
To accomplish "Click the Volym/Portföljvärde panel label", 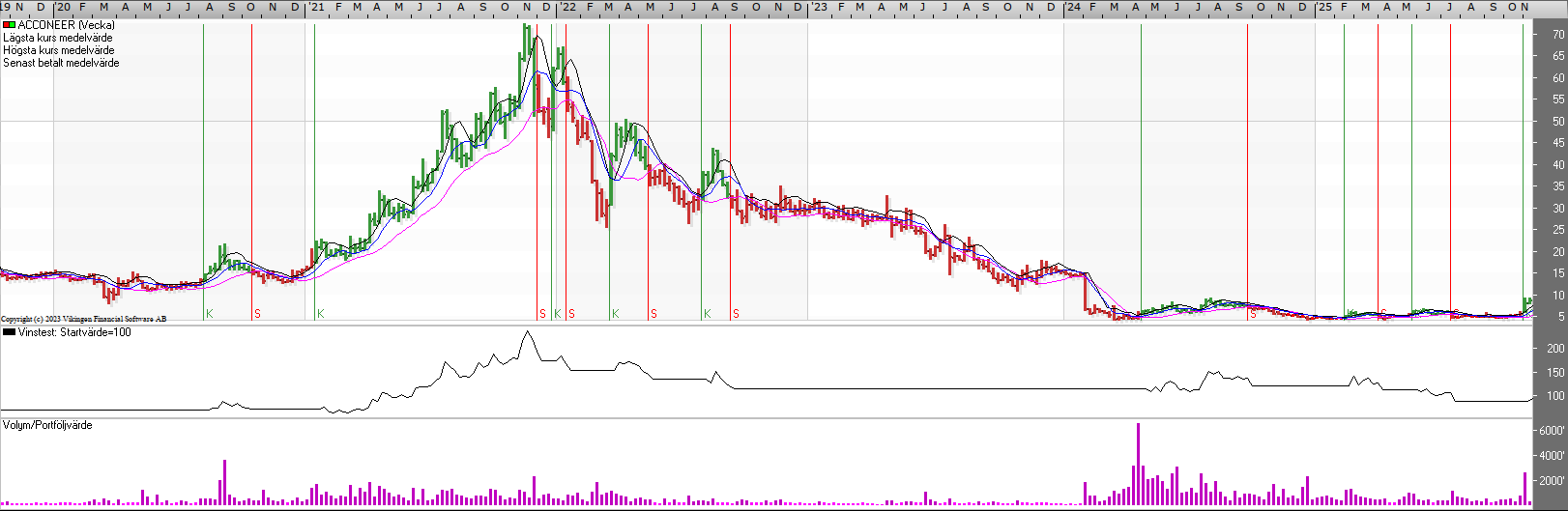I will click(x=47, y=425).
